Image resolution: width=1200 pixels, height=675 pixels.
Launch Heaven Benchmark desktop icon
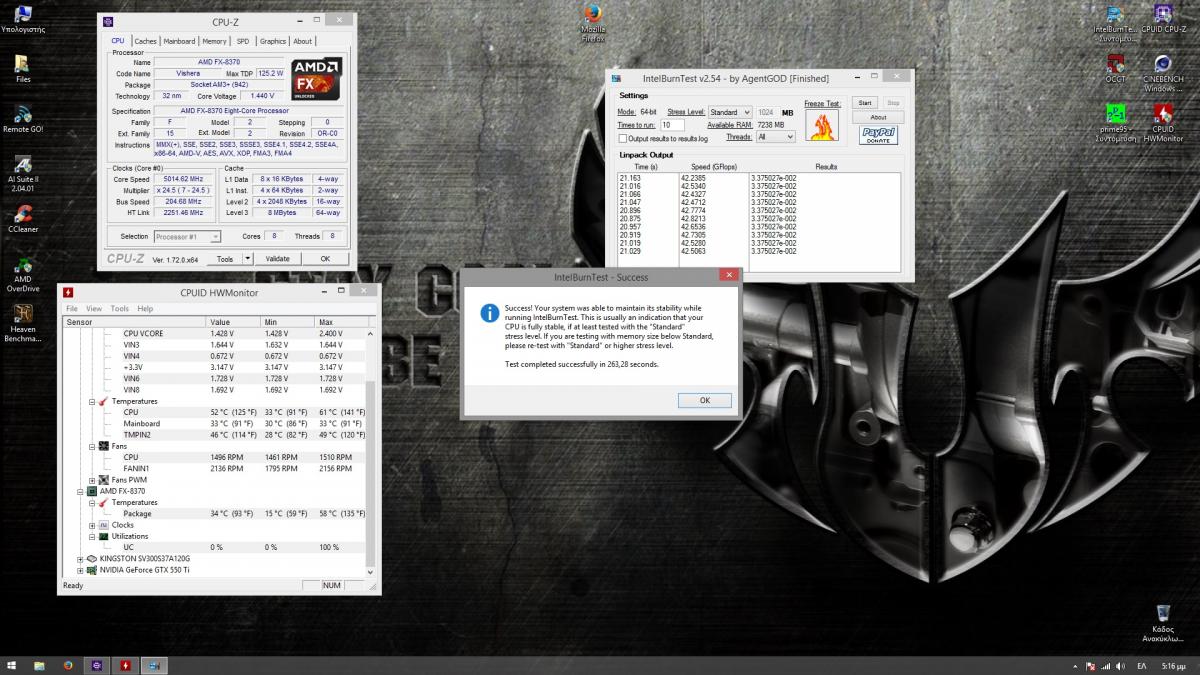(x=23, y=323)
